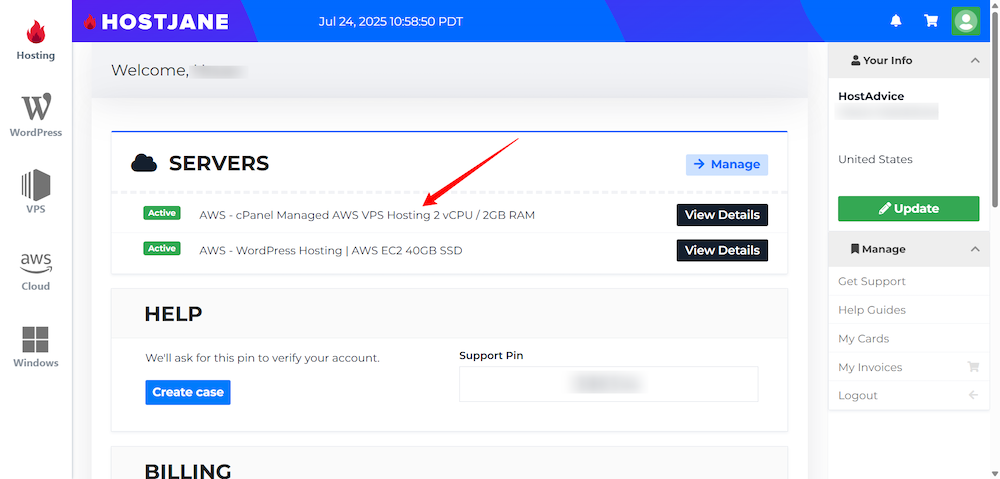Click the Active badge on WordPress Hosting row

click(x=162, y=248)
